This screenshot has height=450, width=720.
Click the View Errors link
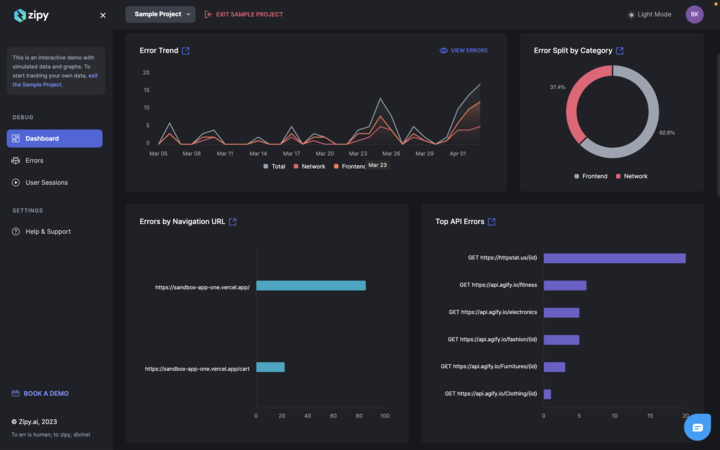[x=464, y=50]
